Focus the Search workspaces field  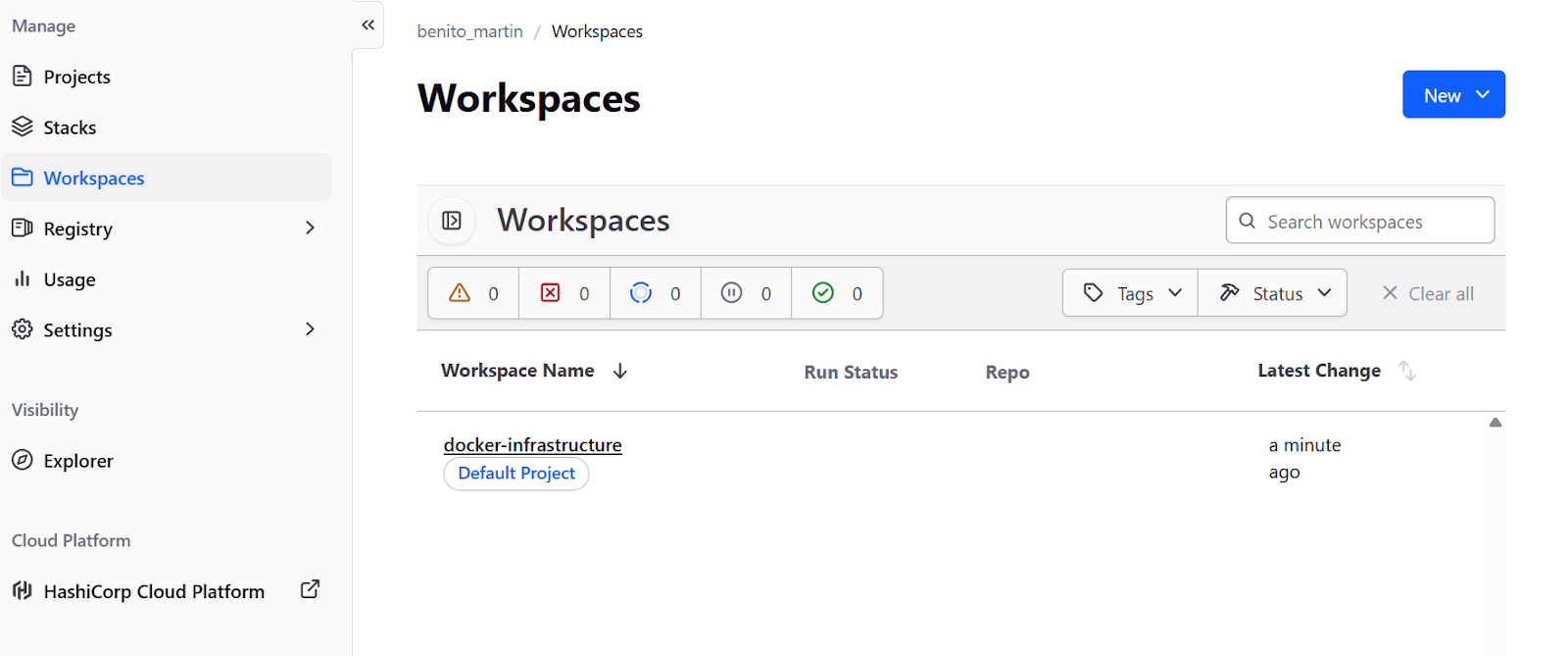tap(1359, 221)
